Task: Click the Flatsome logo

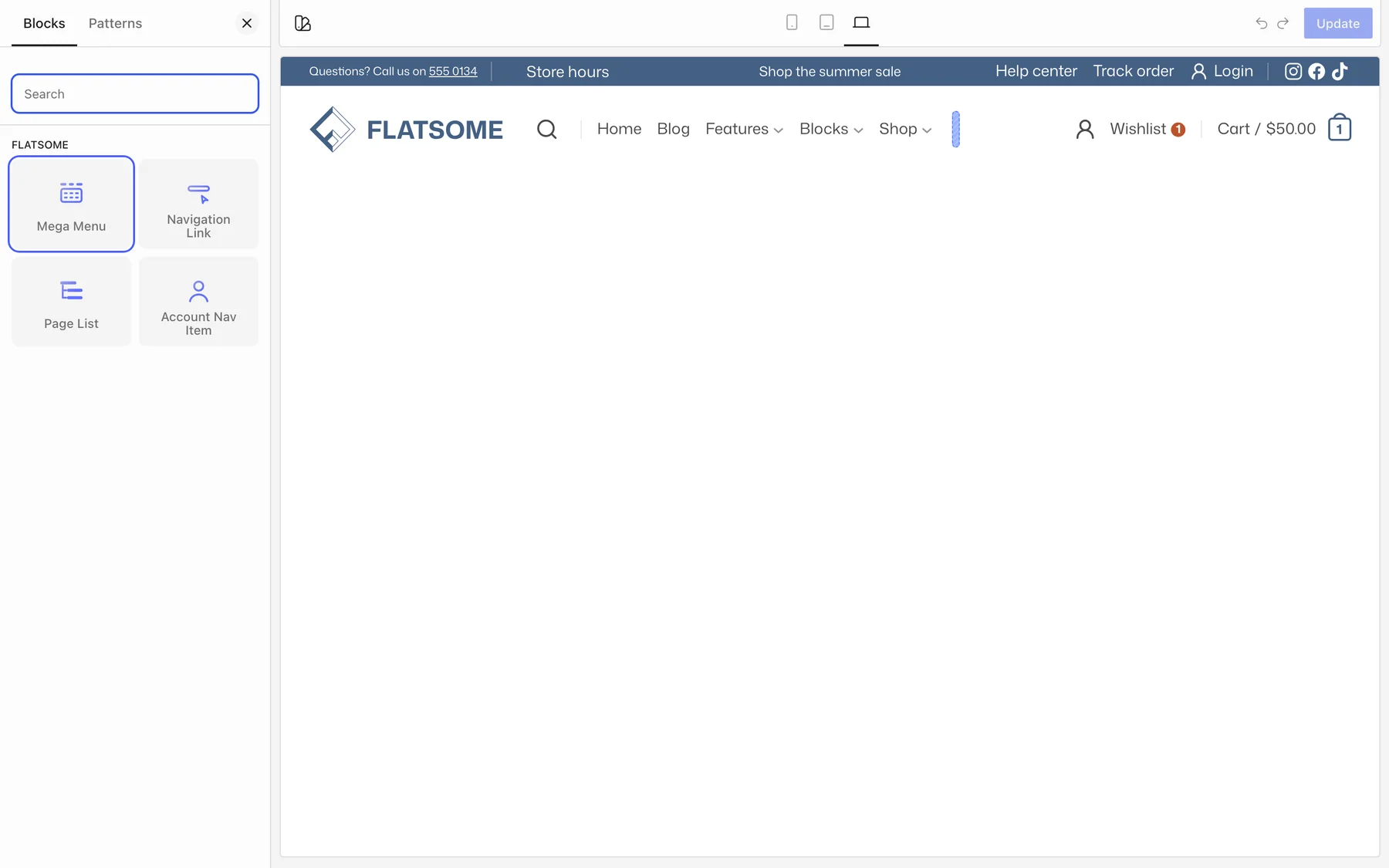Action: click(x=406, y=130)
